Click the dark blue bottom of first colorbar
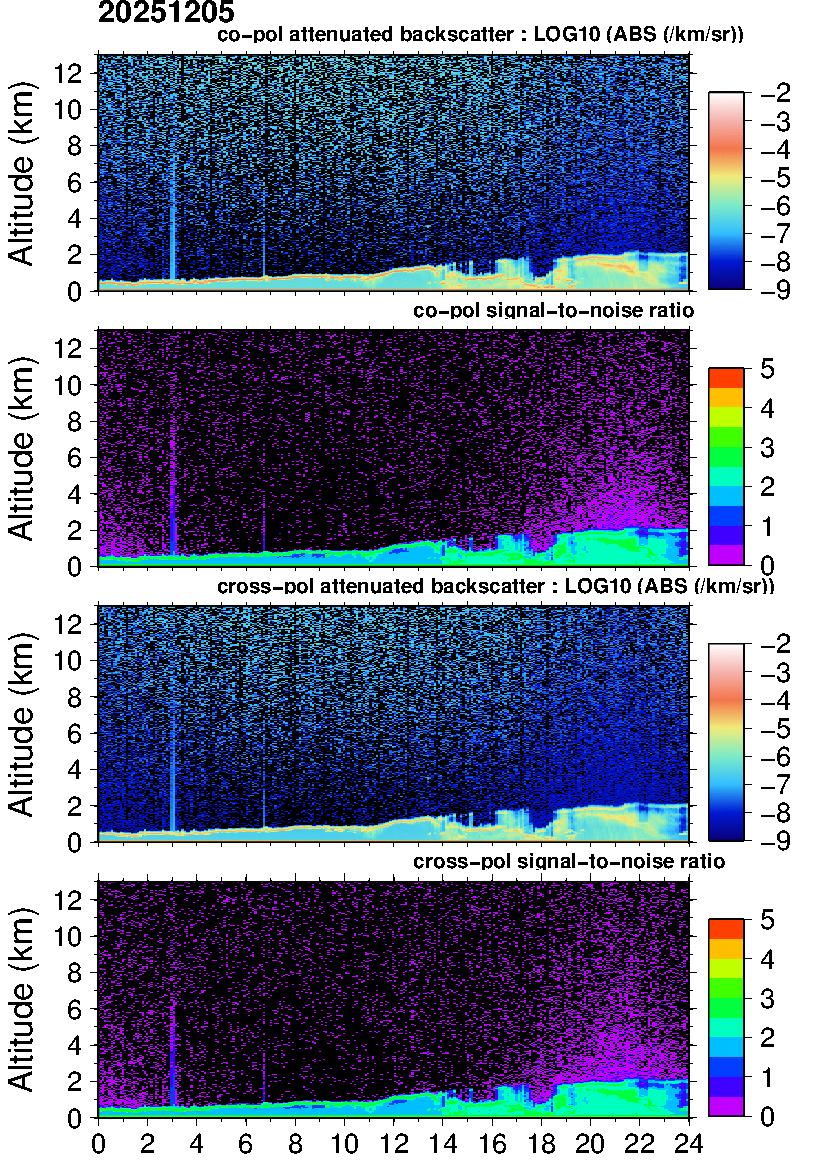The width and height of the screenshot is (826, 1169). (x=726, y=280)
